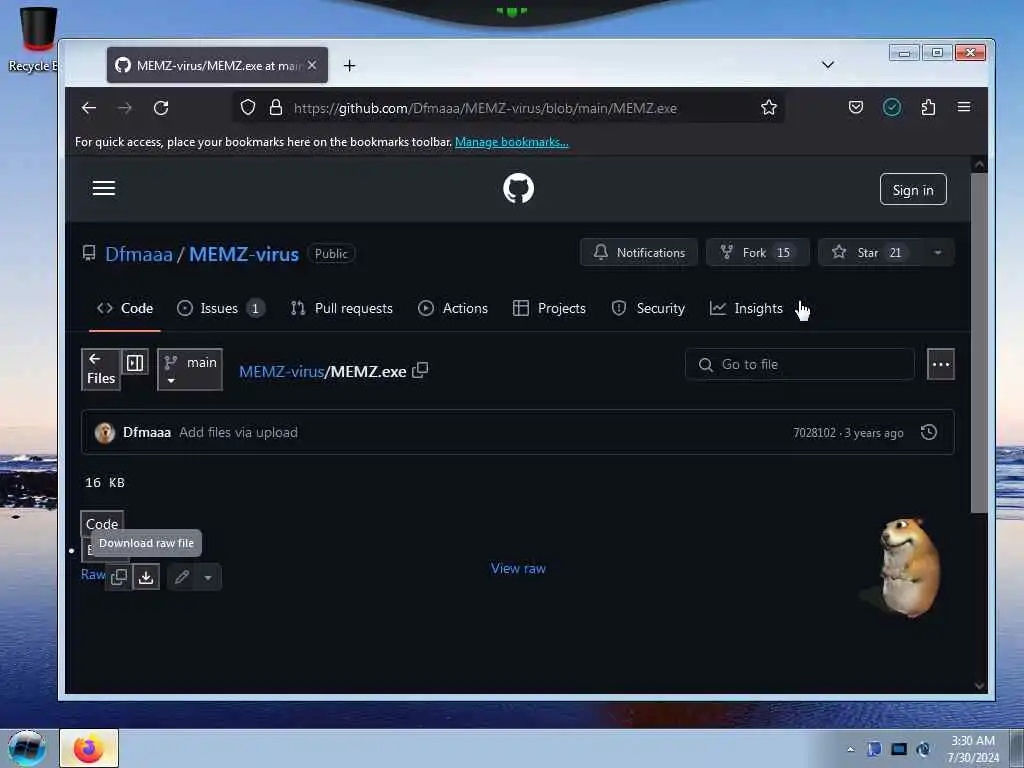
Task: Open the Dfmaaa owner profile link
Action: point(138,253)
